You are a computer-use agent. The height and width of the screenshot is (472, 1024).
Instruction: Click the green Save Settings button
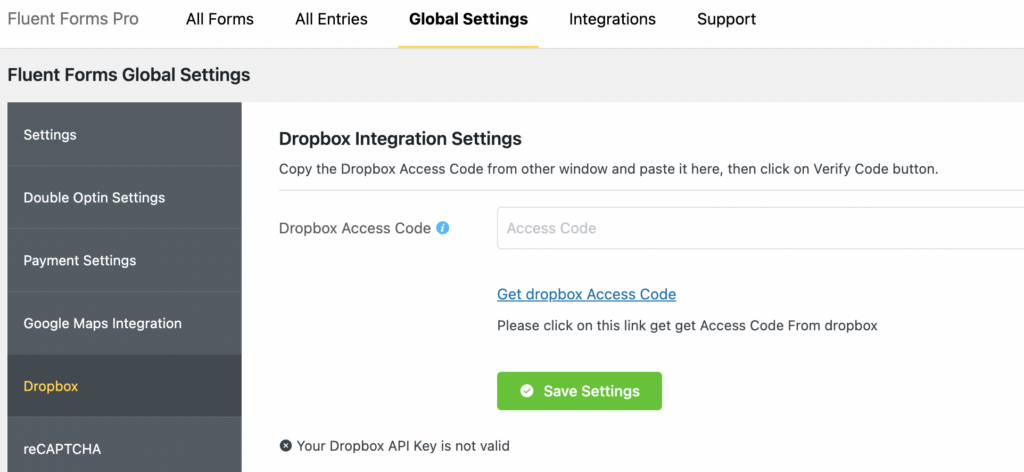point(579,391)
